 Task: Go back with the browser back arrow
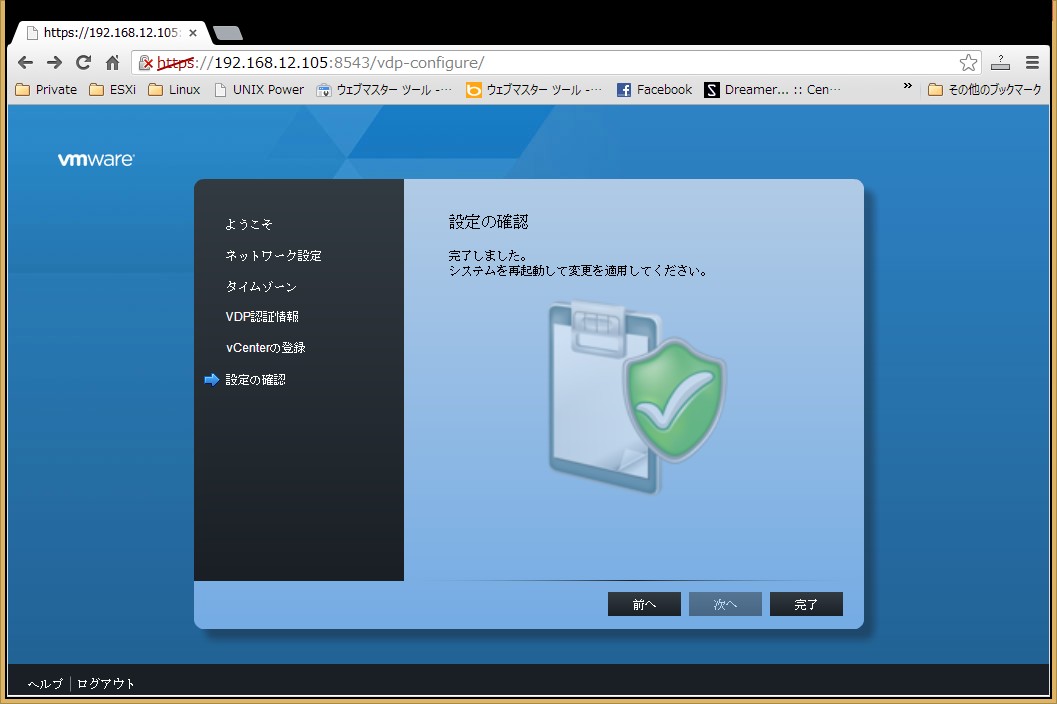(25, 63)
